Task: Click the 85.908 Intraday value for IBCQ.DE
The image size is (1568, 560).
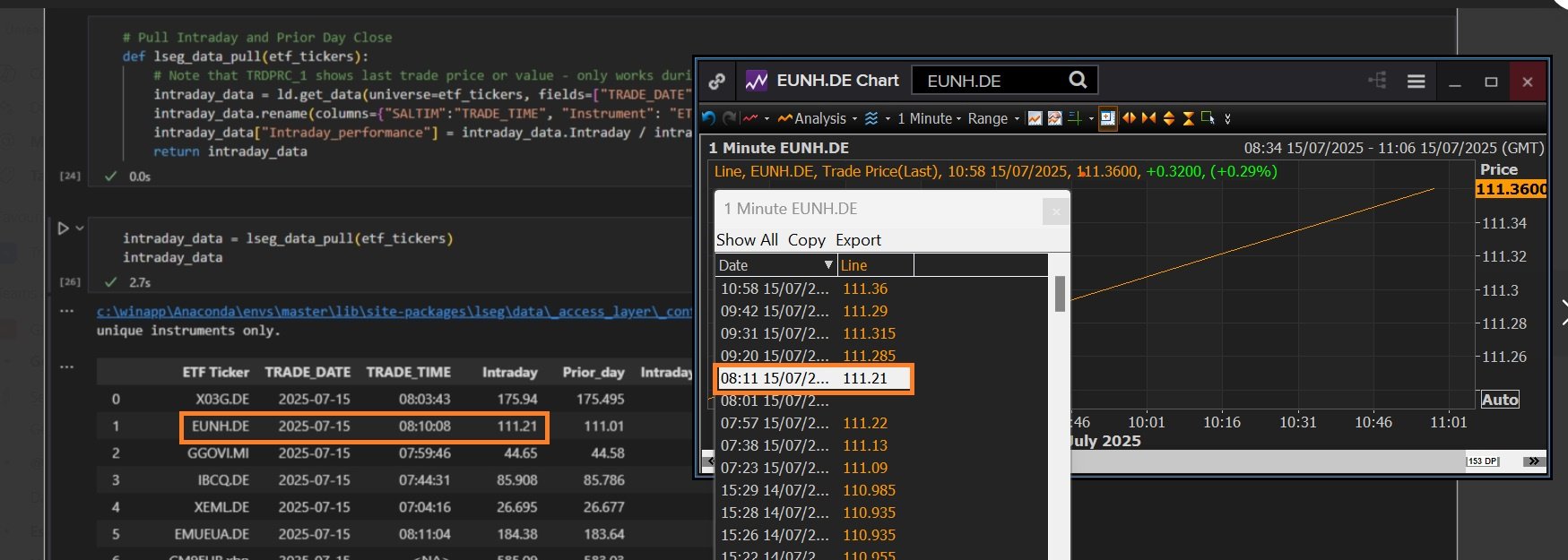Action: [x=517, y=480]
